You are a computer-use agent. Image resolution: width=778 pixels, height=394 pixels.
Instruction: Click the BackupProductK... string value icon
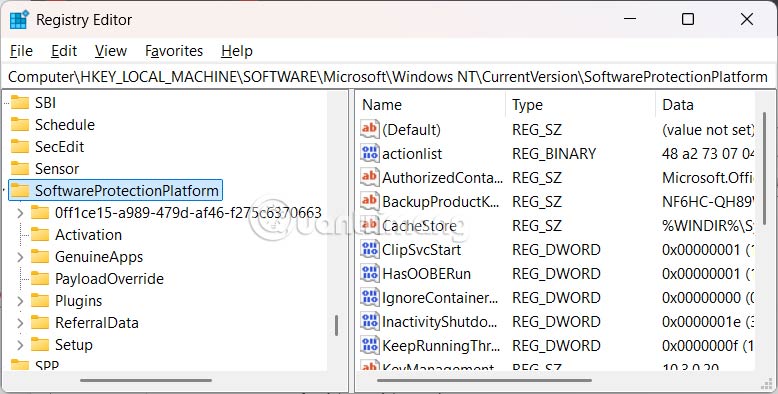(x=370, y=201)
